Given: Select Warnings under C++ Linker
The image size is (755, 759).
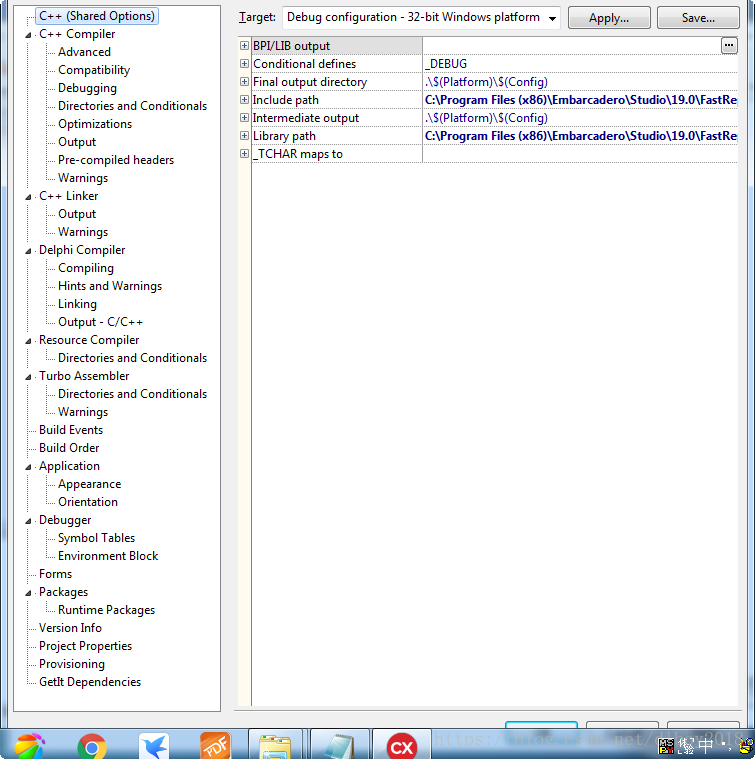Looking at the screenshot, I should (83, 232).
